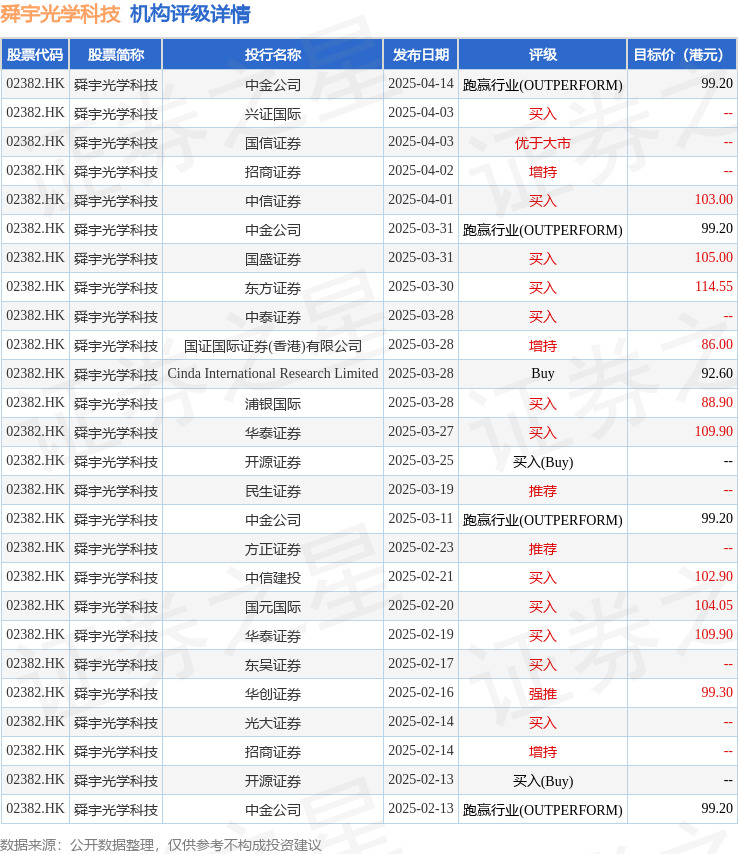Image resolution: width=738 pixels, height=854 pixels.
Task: Select the 兴证国际 bank name cell
Action: pyautogui.click(x=273, y=114)
